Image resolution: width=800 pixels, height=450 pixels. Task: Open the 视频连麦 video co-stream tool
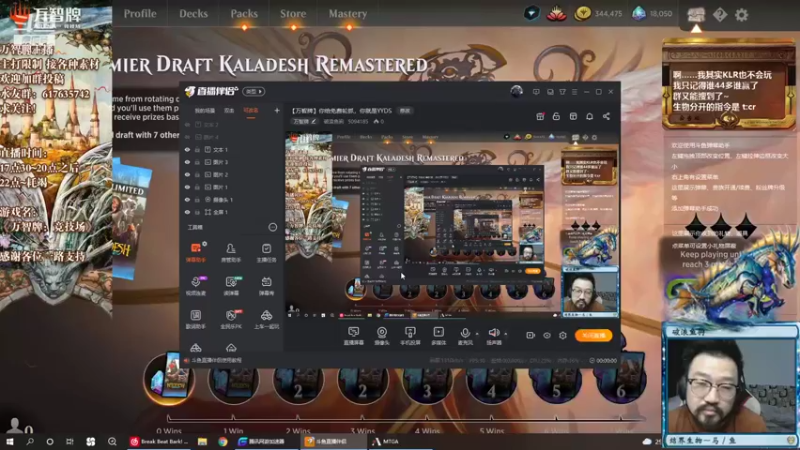click(195, 286)
